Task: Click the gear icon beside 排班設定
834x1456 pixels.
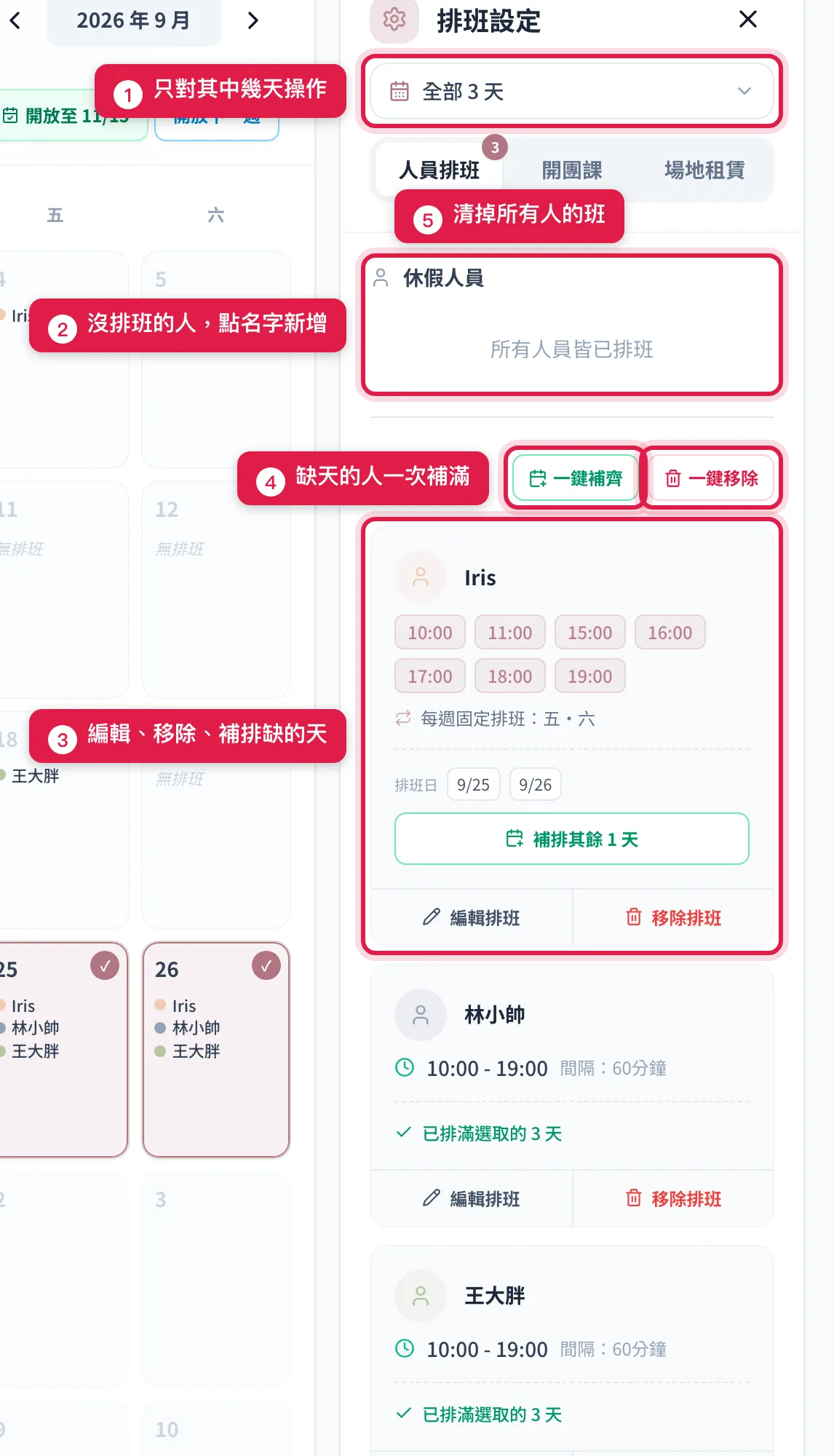Action: click(394, 20)
